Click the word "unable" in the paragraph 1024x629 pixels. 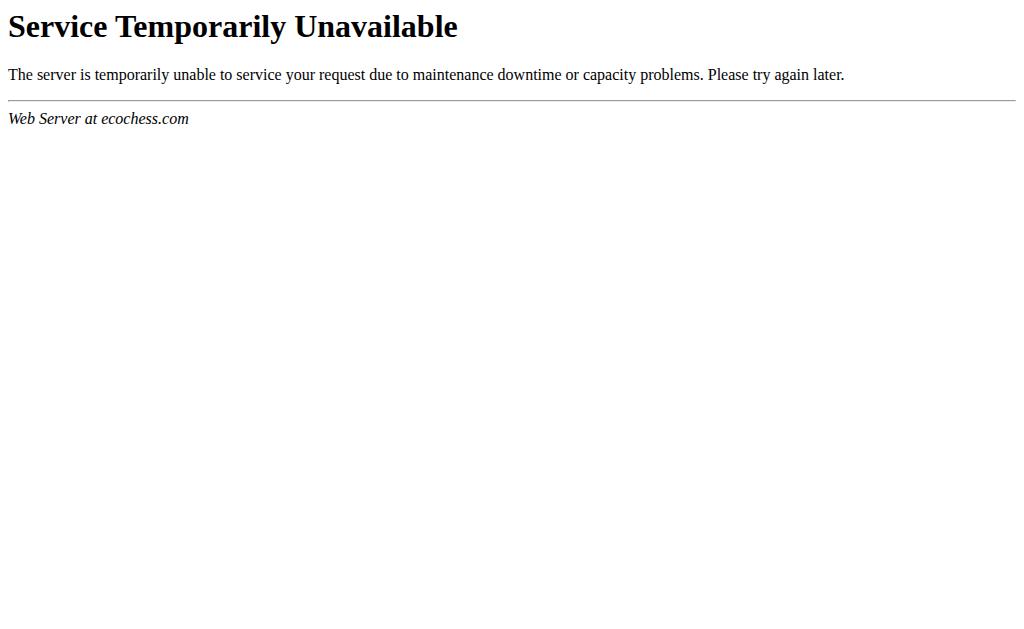click(194, 75)
